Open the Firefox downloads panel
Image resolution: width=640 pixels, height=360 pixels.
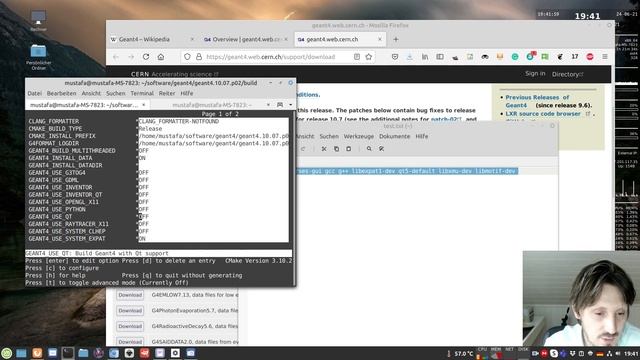pos(409,57)
